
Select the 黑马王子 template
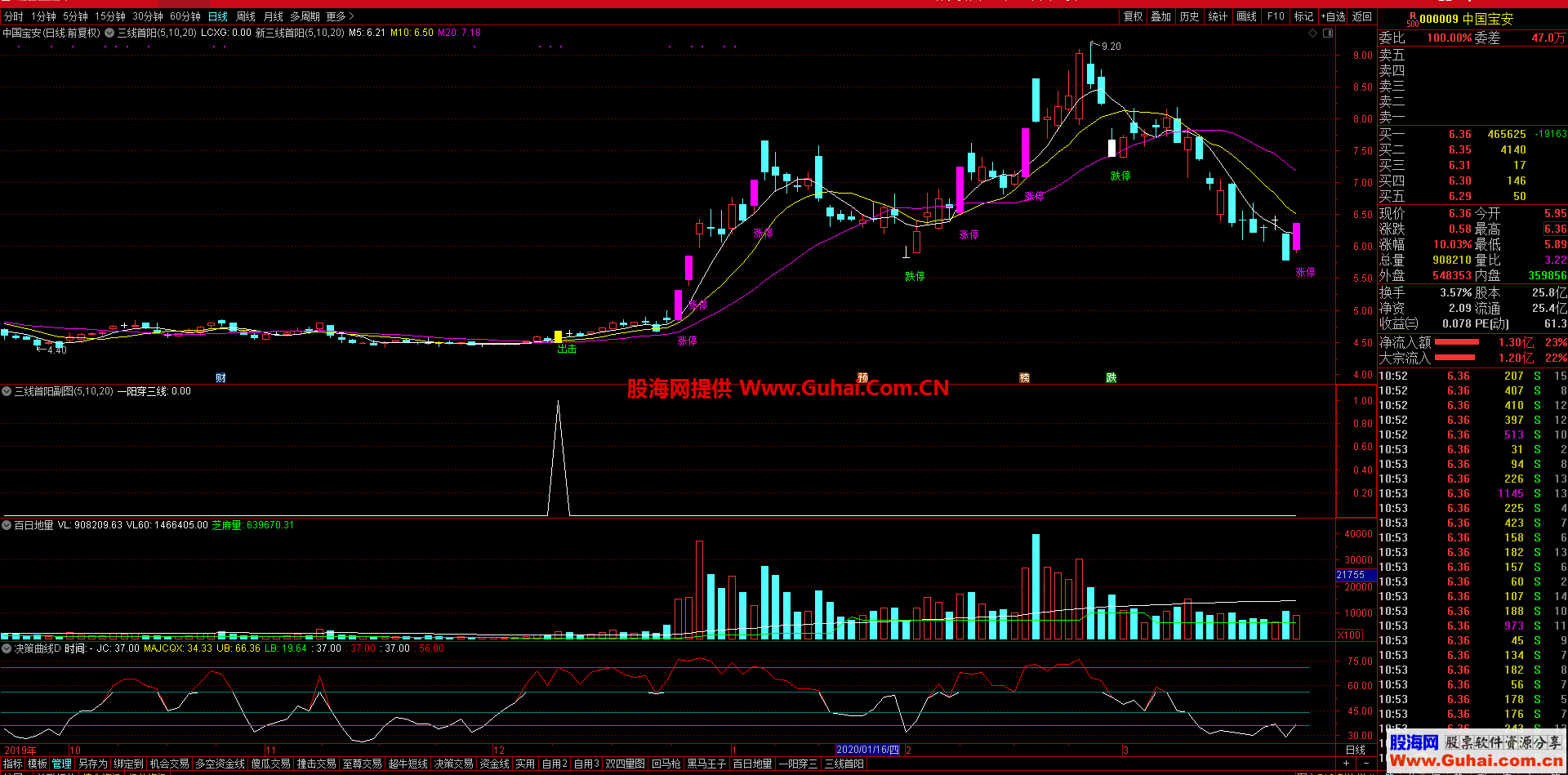[x=706, y=764]
